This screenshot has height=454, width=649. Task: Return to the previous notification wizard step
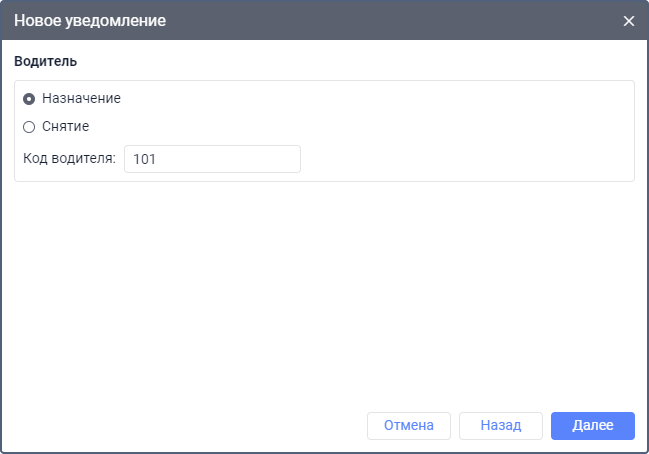pos(500,425)
